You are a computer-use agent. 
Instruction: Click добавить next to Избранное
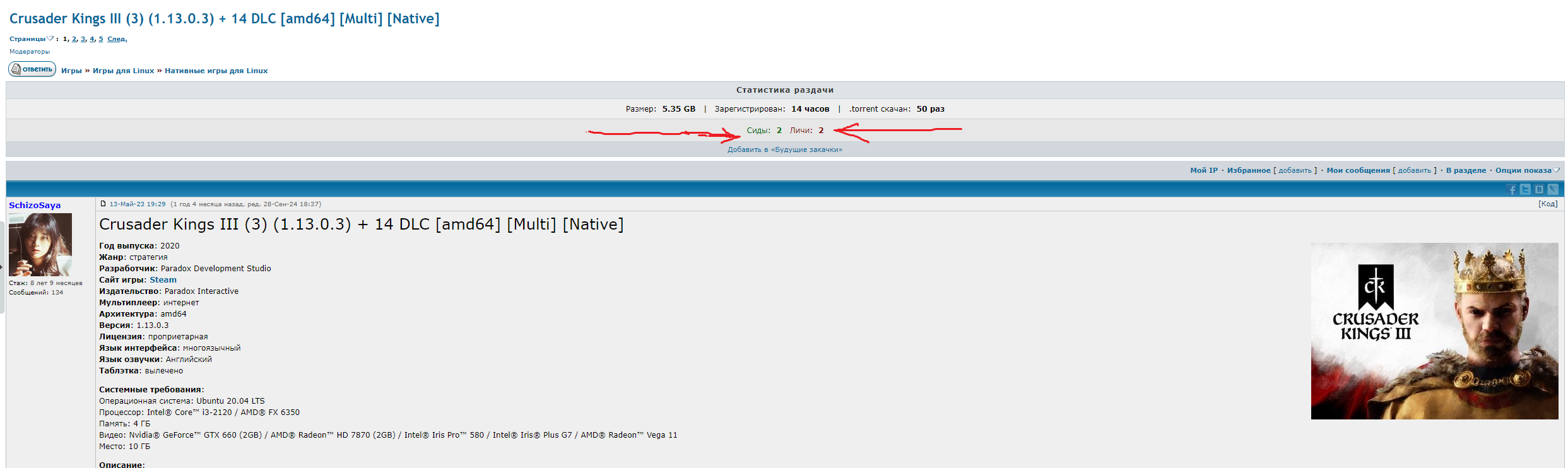[x=1295, y=170]
